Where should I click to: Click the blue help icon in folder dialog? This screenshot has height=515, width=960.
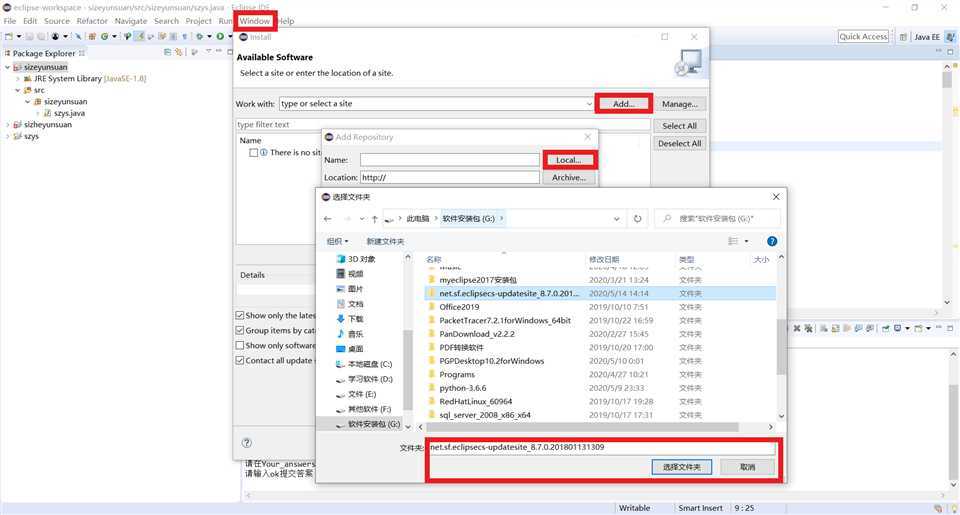point(772,241)
